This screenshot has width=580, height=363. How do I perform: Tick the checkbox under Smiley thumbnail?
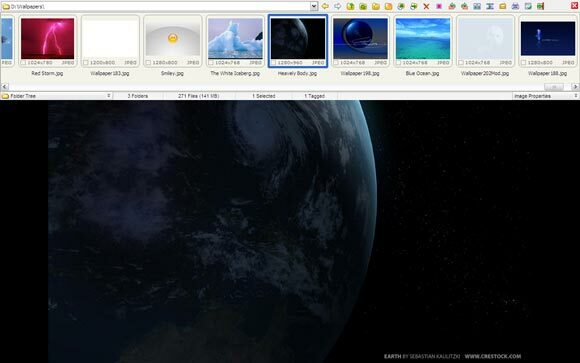click(x=148, y=63)
